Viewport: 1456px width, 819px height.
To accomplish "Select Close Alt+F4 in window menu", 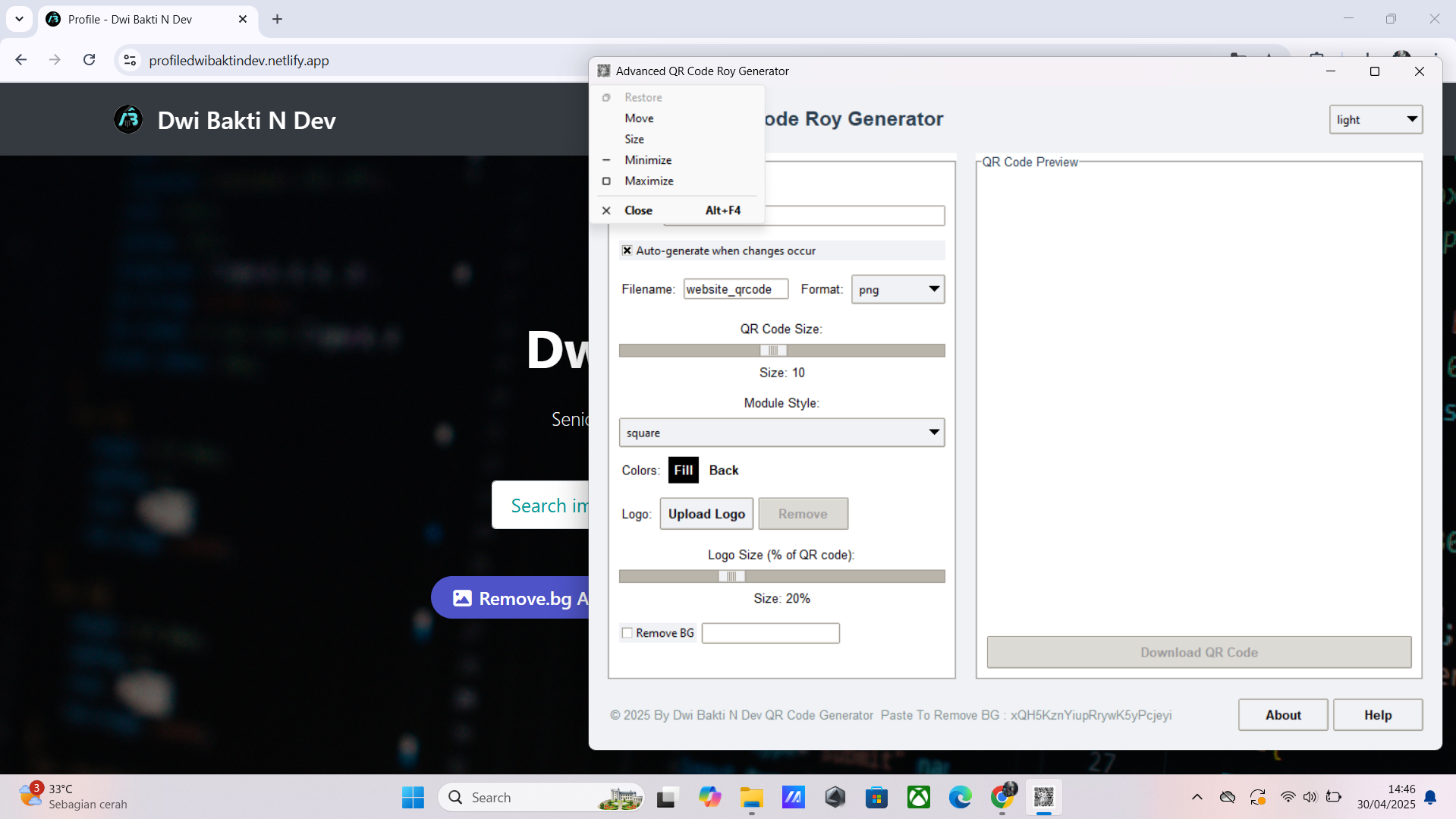I will tap(677, 210).
